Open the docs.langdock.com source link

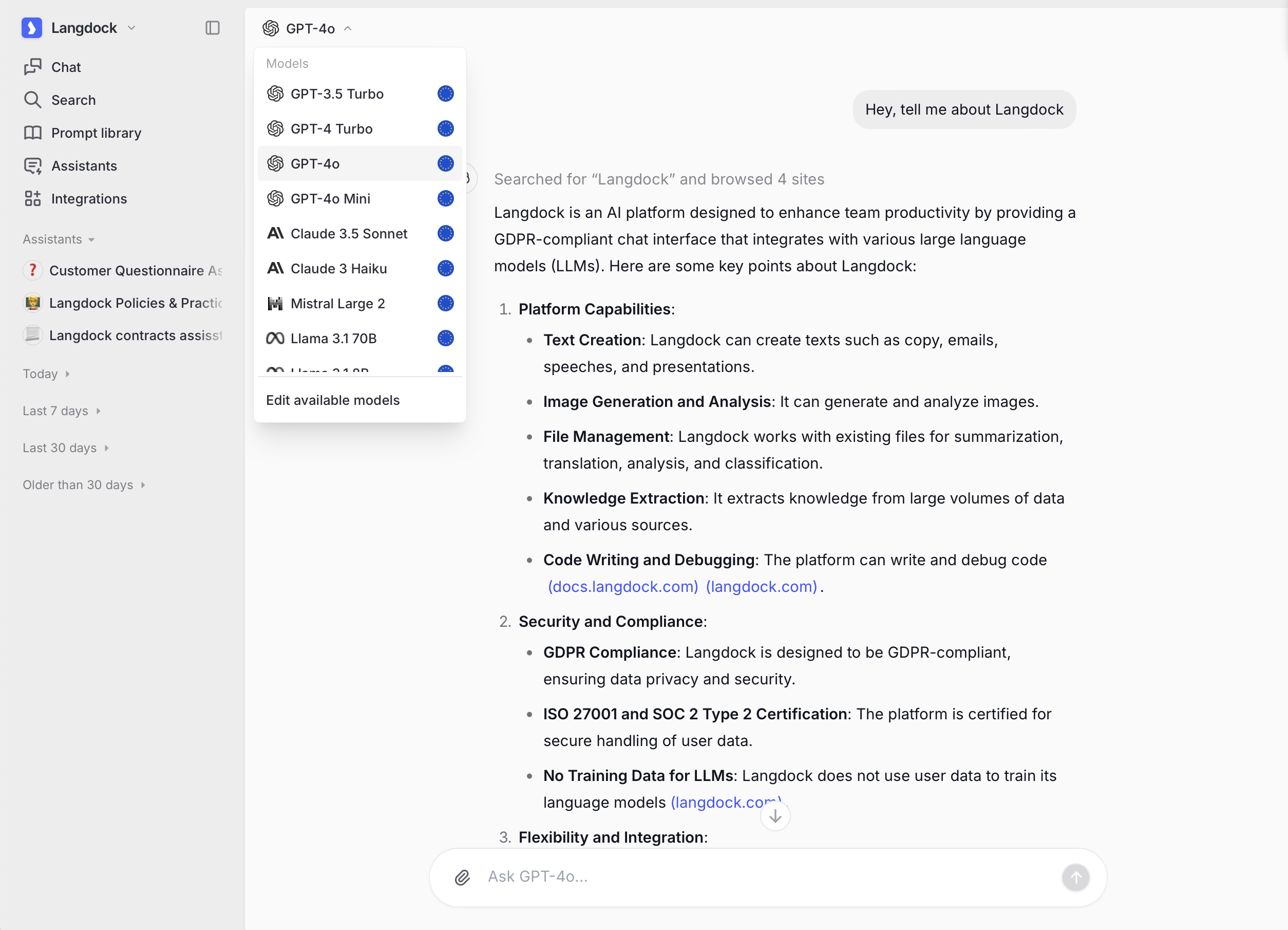point(622,586)
